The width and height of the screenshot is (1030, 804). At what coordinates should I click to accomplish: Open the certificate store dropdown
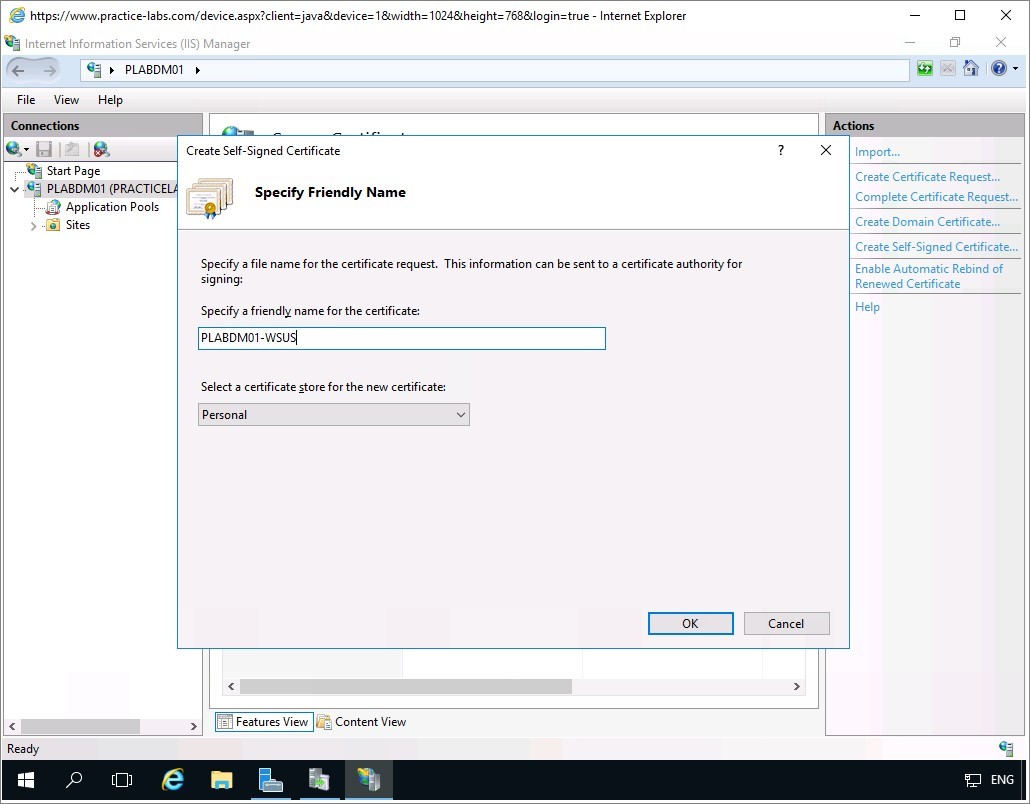pyautogui.click(x=334, y=415)
